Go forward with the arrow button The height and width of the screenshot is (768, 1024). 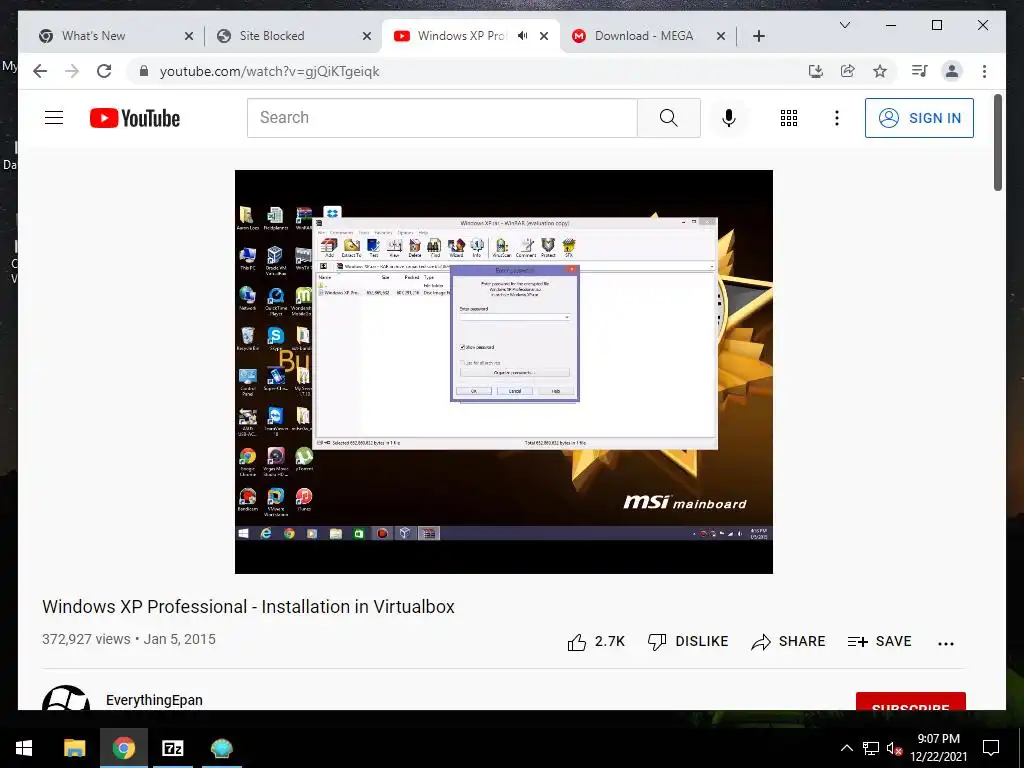72,71
